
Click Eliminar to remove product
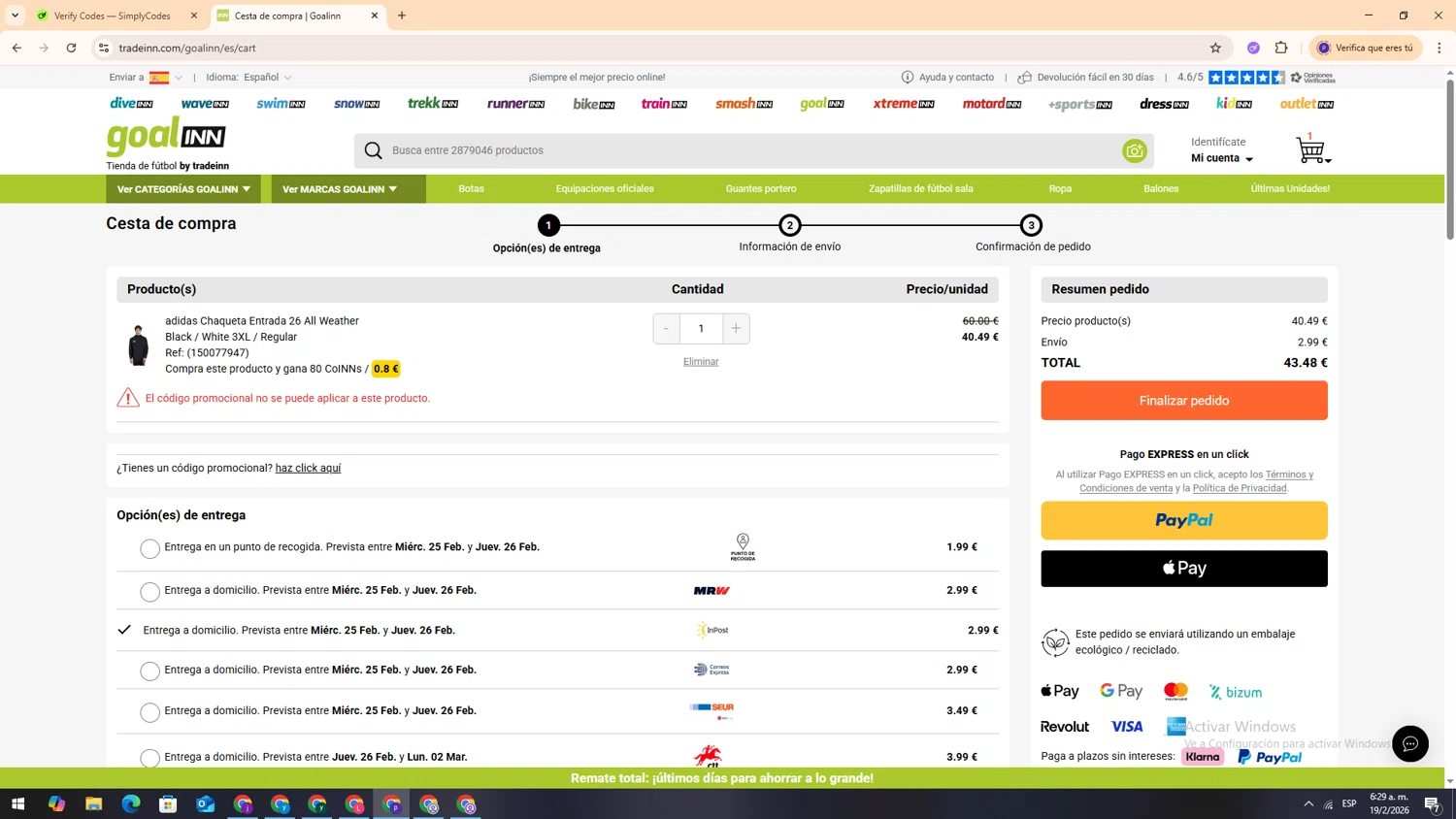[701, 362]
